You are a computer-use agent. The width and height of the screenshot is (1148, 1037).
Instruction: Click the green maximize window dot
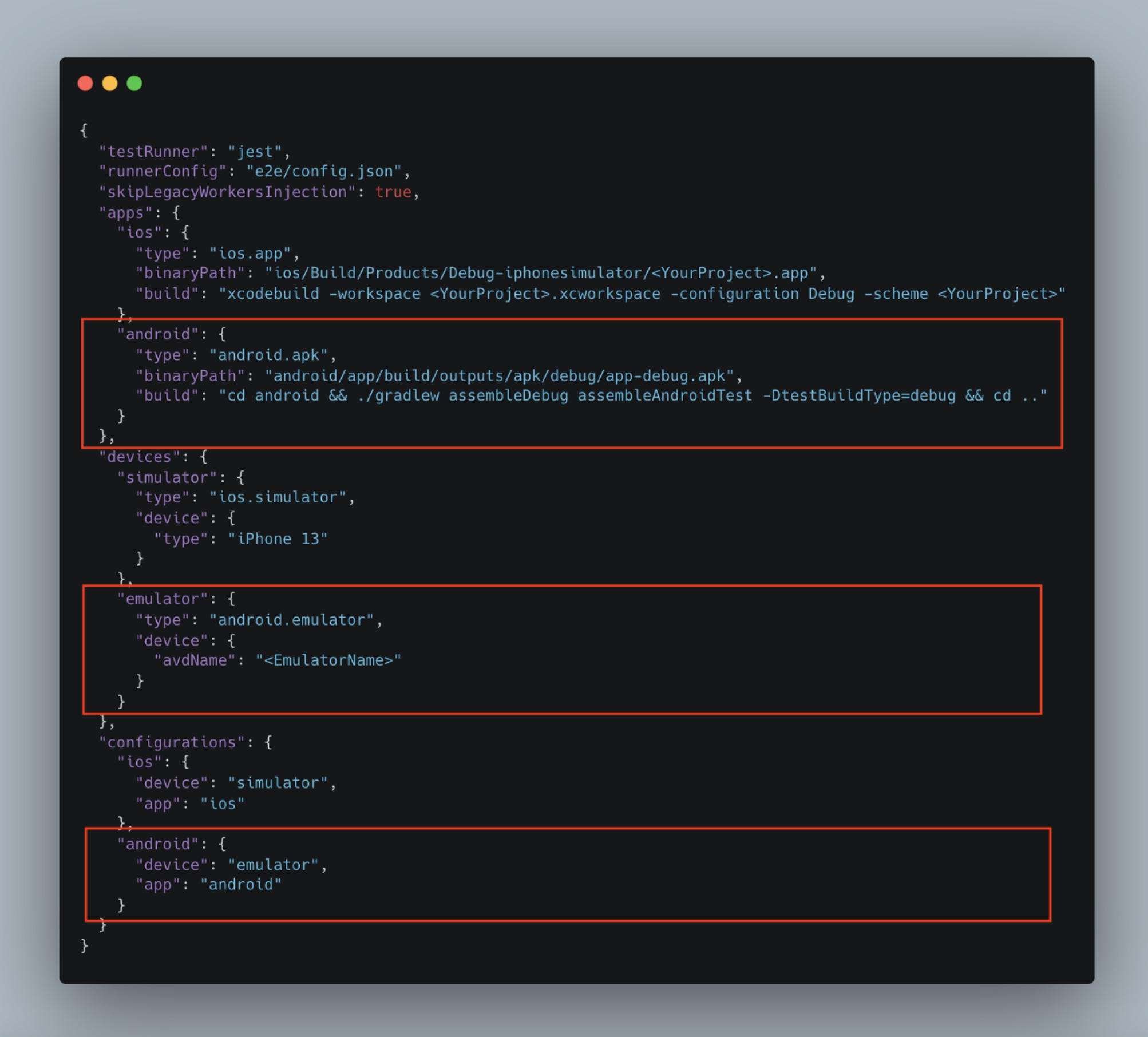(134, 84)
